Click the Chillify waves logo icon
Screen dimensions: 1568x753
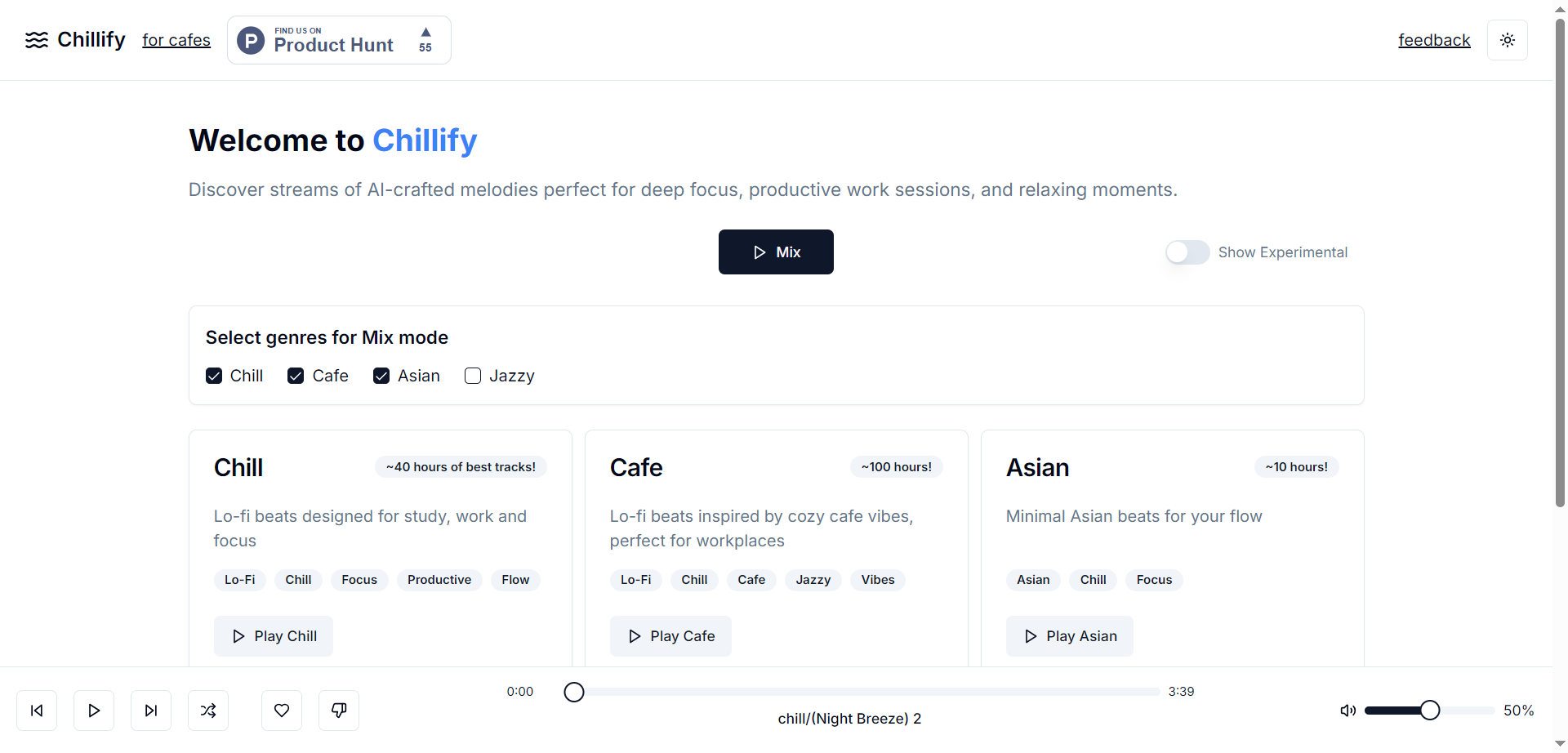(37, 40)
